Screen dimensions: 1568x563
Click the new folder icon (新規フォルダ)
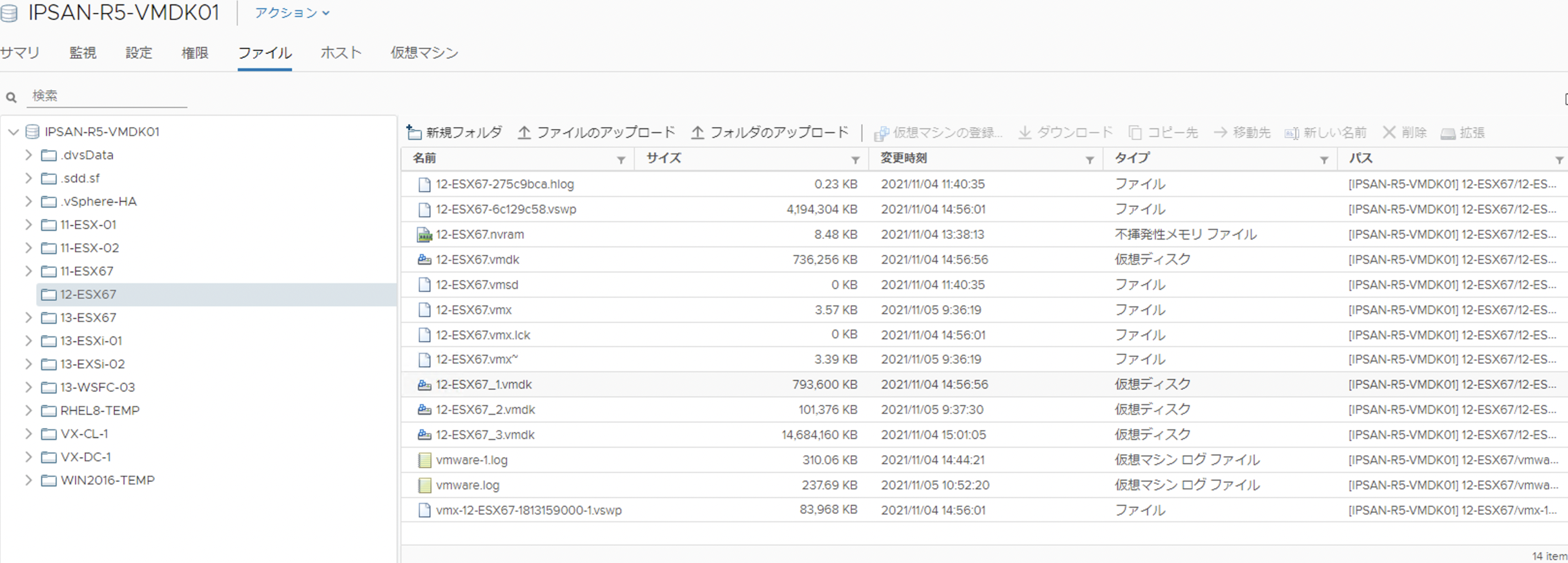(414, 133)
